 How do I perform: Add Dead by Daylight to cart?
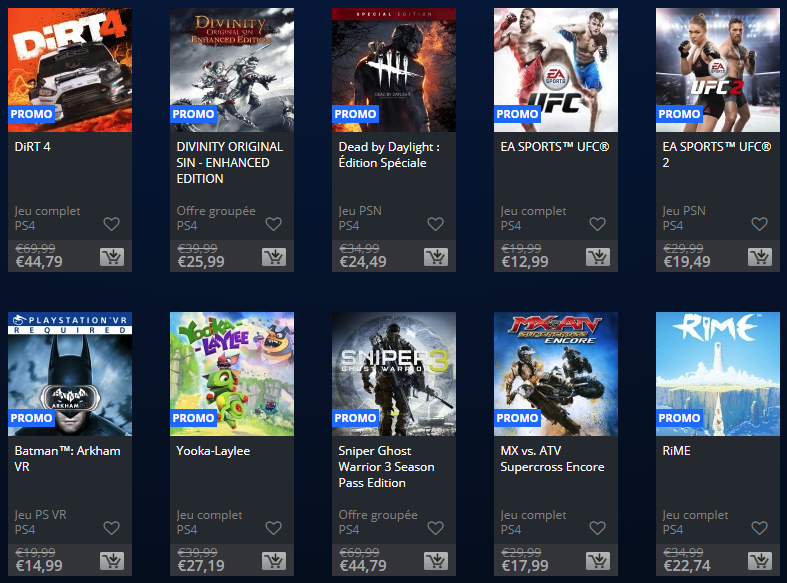pyautogui.click(x=436, y=257)
